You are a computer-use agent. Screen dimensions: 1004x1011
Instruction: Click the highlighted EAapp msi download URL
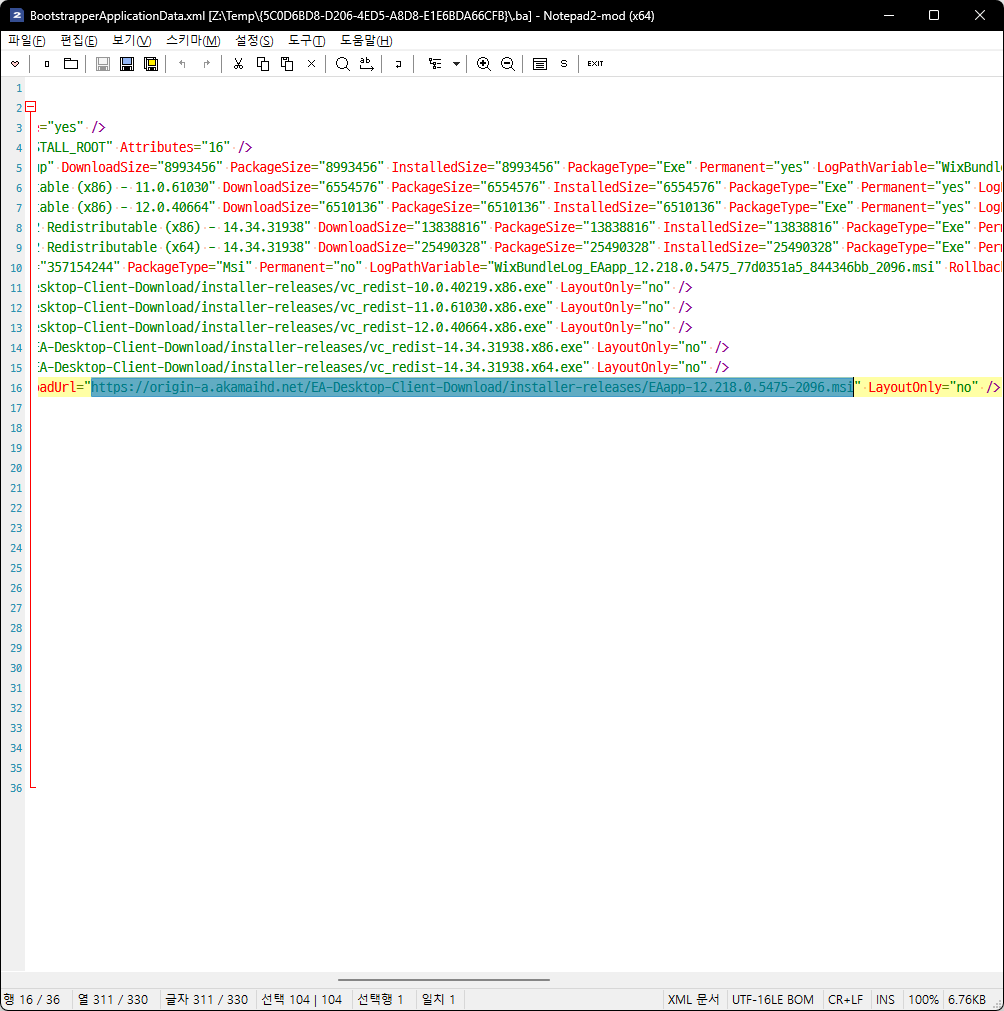472,388
